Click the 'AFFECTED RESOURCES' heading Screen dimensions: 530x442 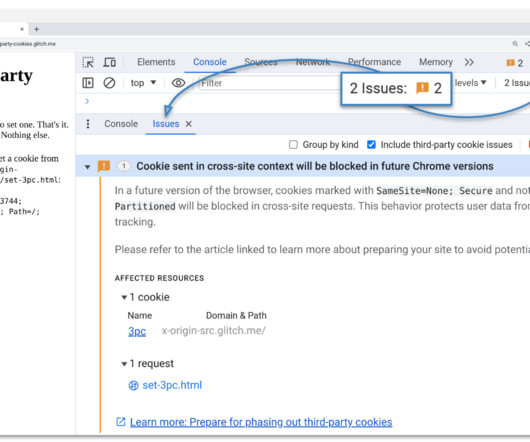tap(159, 278)
